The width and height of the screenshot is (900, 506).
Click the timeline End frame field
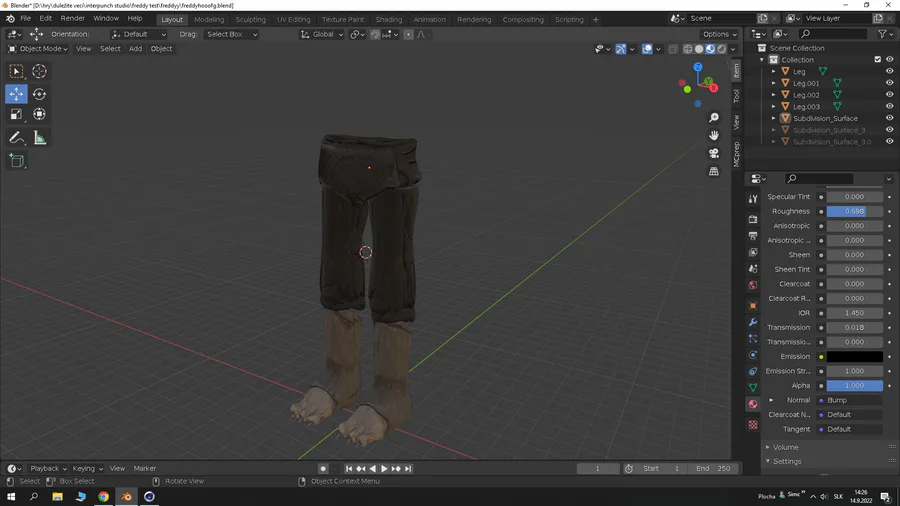coord(712,469)
